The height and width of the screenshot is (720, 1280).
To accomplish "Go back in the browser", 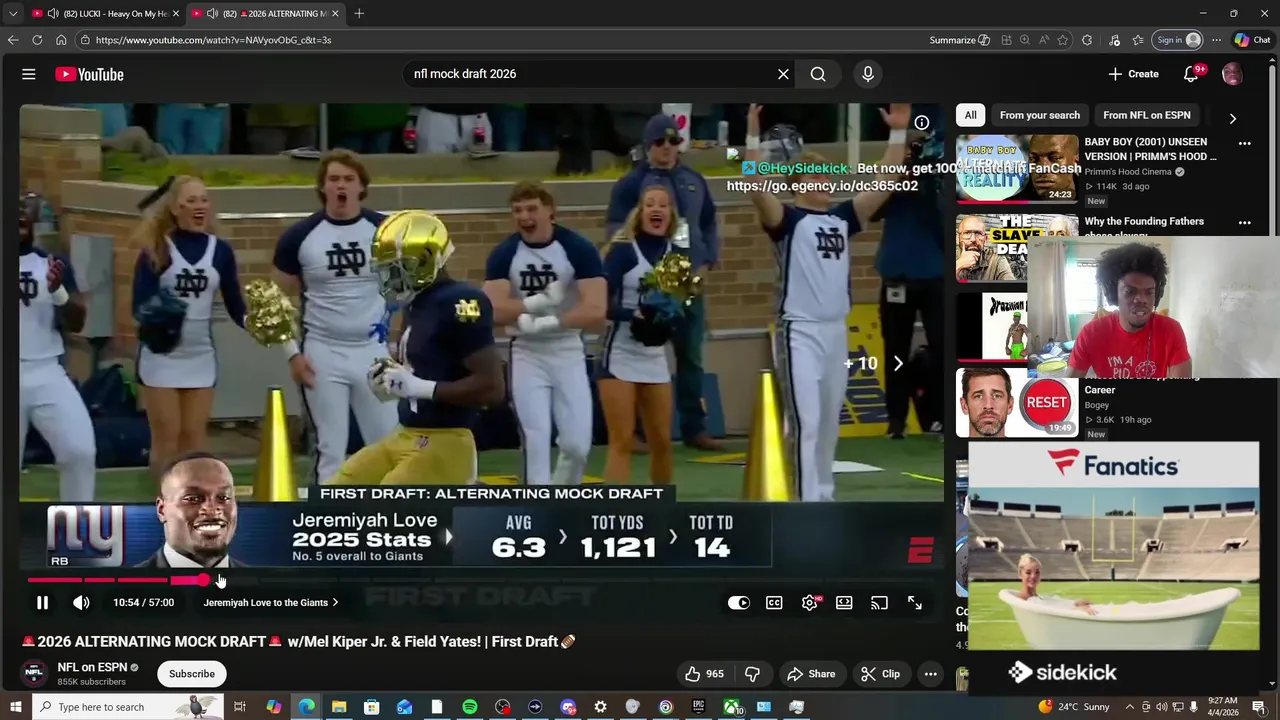I will [x=12, y=40].
